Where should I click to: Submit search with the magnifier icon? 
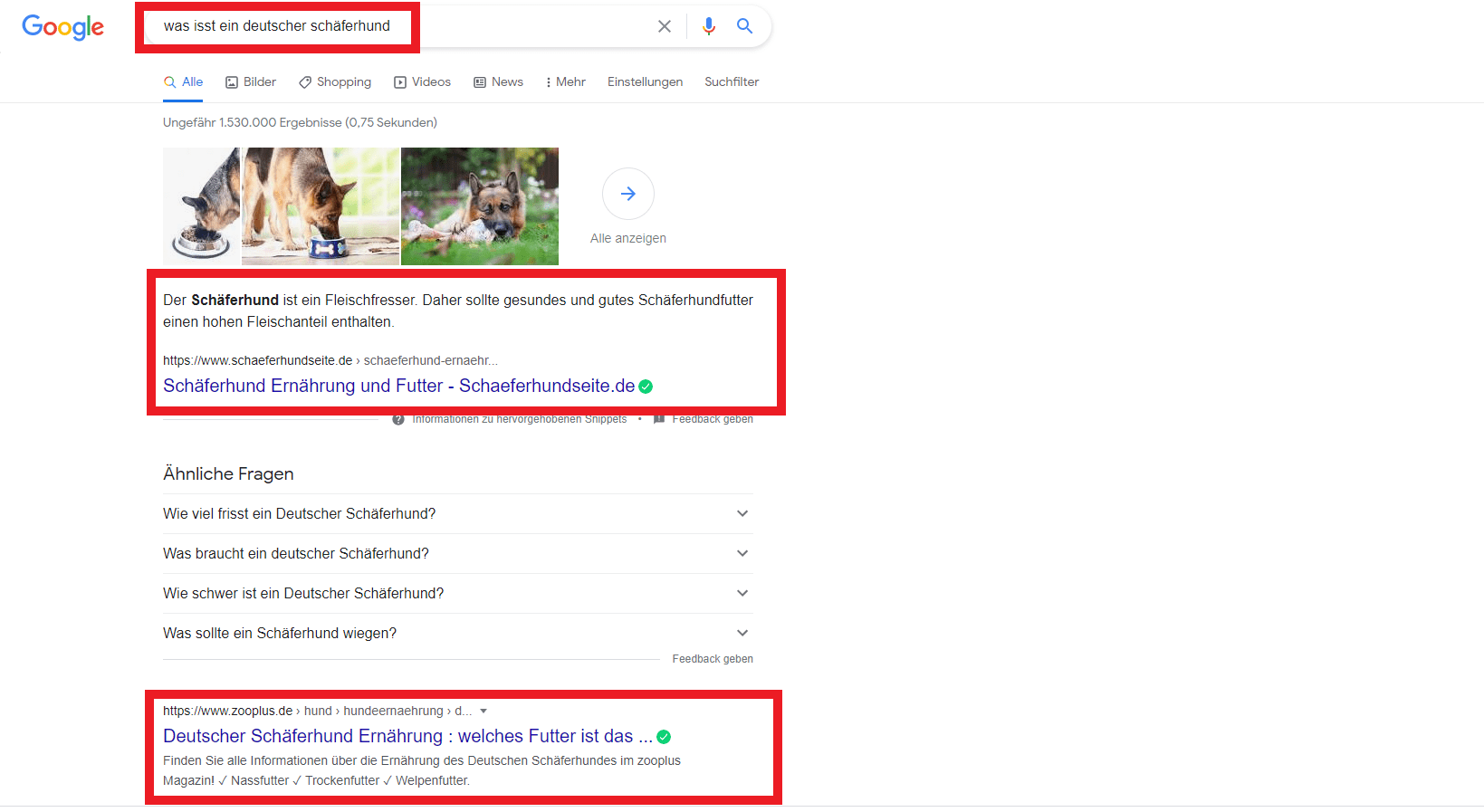(x=744, y=26)
